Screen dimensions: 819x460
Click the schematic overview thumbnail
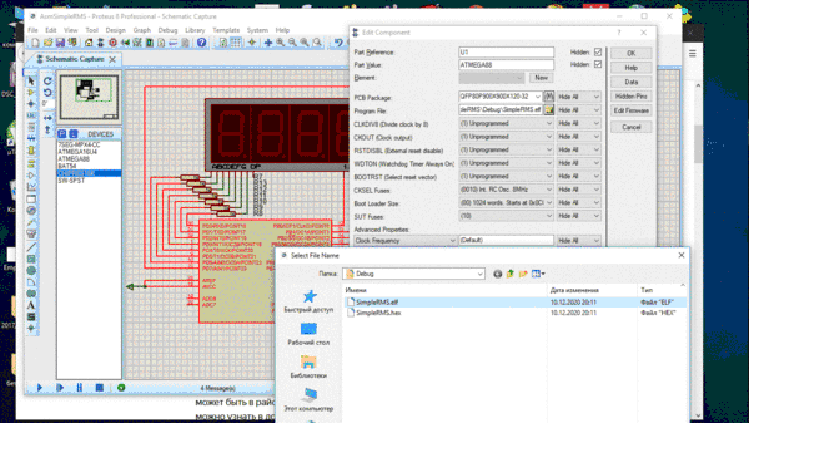pos(89,97)
